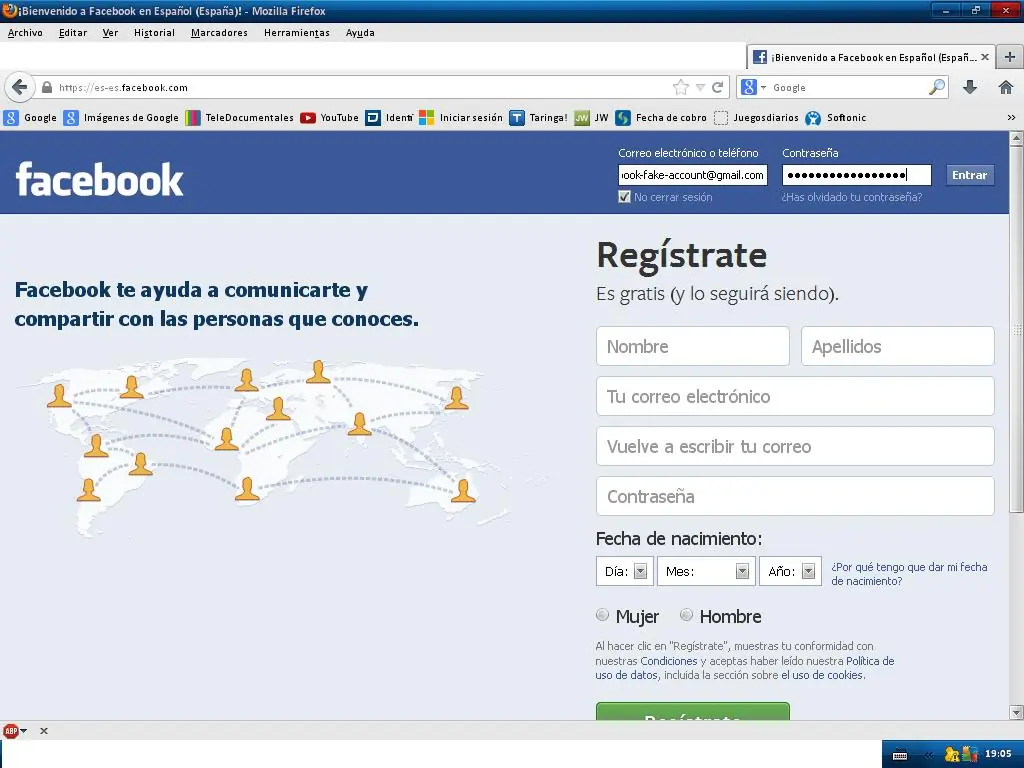Open the TeleDocumentales bookmark
Screen dimensions: 1024x768
pyautogui.click(x=240, y=118)
